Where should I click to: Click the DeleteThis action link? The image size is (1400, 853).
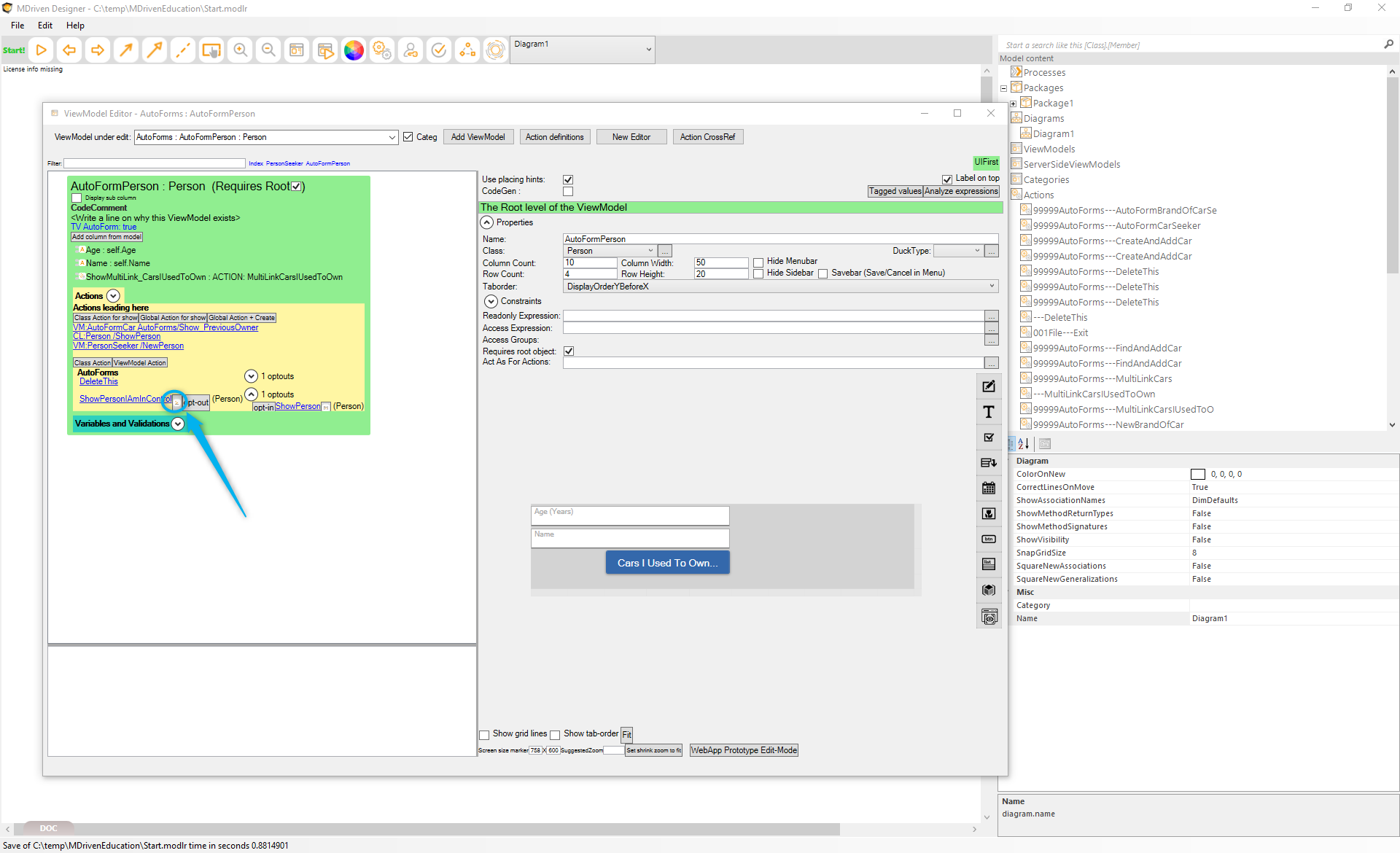[x=98, y=381]
